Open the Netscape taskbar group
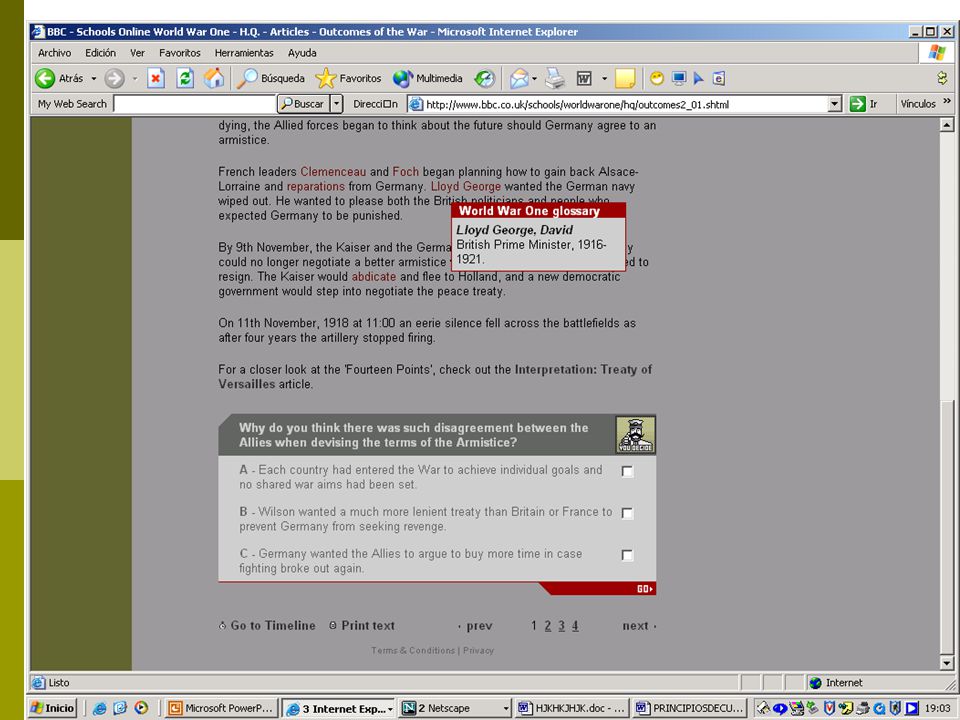This screenshot has width=960, height=720. [455, 708]
